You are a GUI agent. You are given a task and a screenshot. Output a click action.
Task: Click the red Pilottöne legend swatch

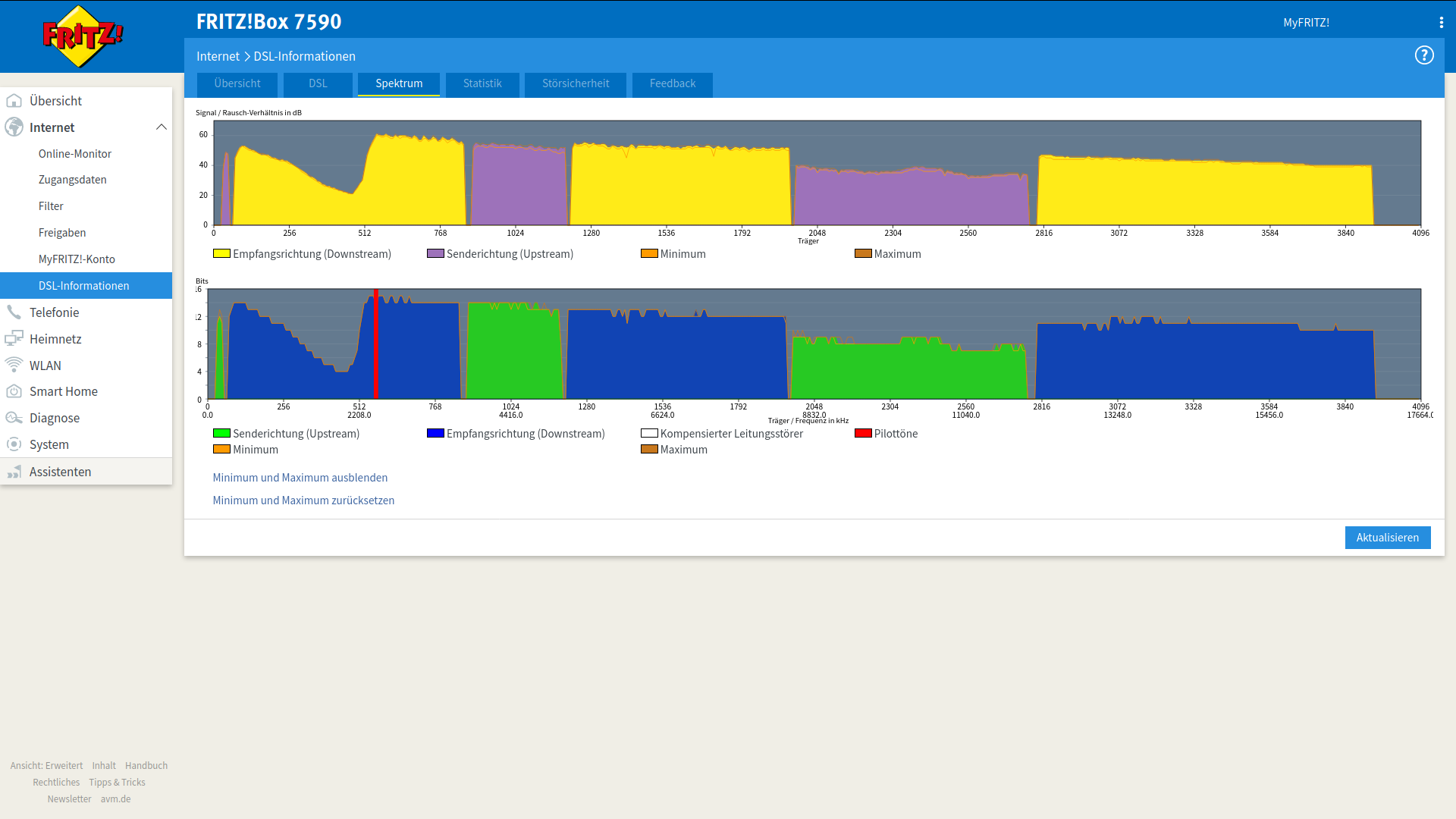863,433
